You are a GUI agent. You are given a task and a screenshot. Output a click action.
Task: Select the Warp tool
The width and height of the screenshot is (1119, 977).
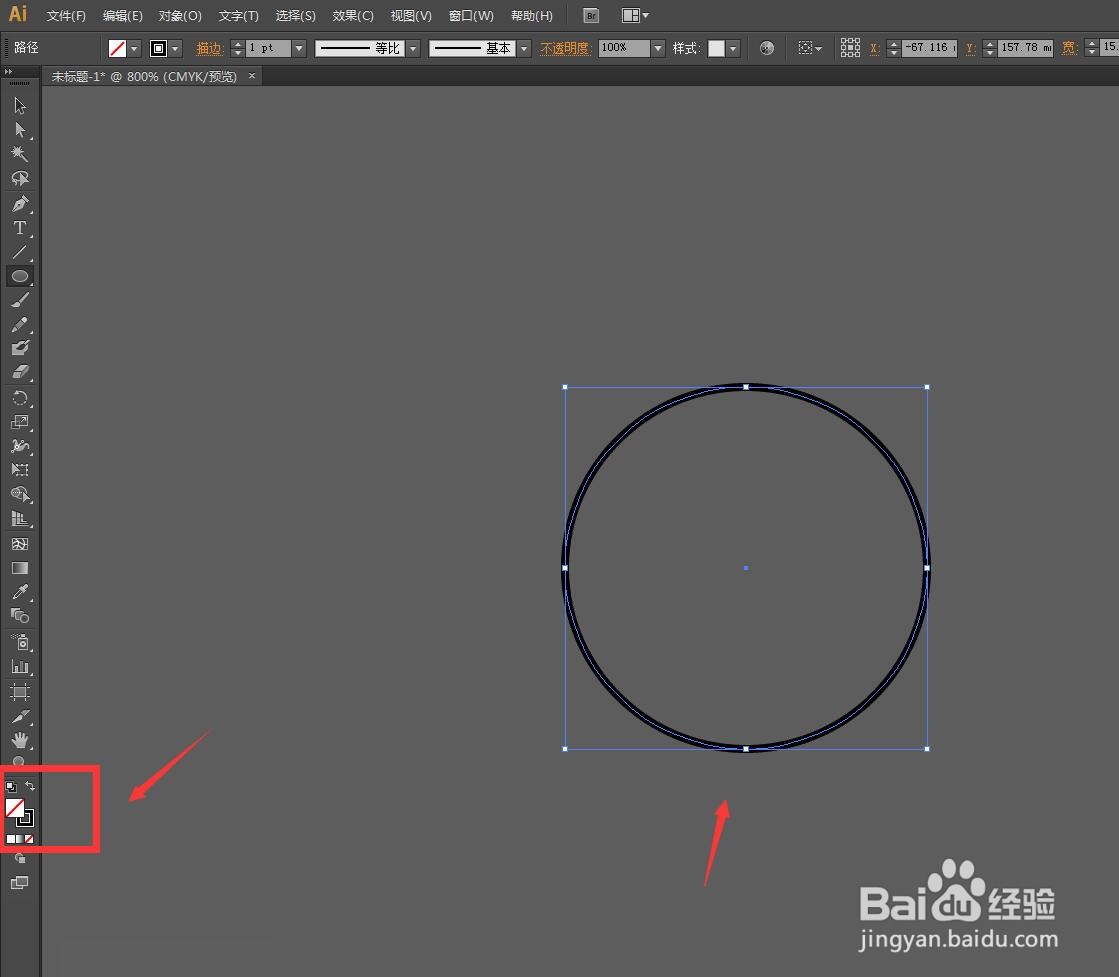20,446
